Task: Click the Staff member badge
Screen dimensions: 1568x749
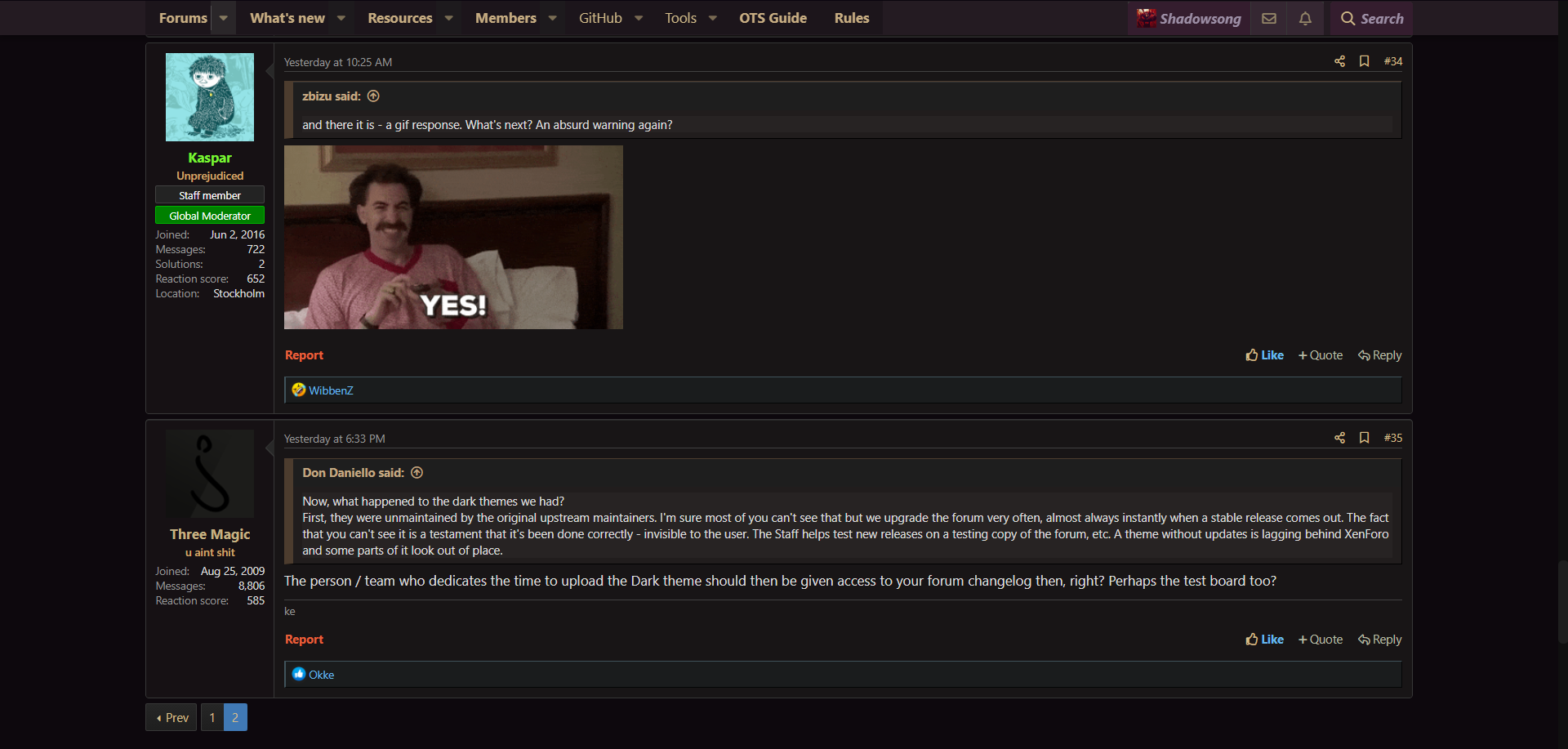Action: tap(210, 195)
